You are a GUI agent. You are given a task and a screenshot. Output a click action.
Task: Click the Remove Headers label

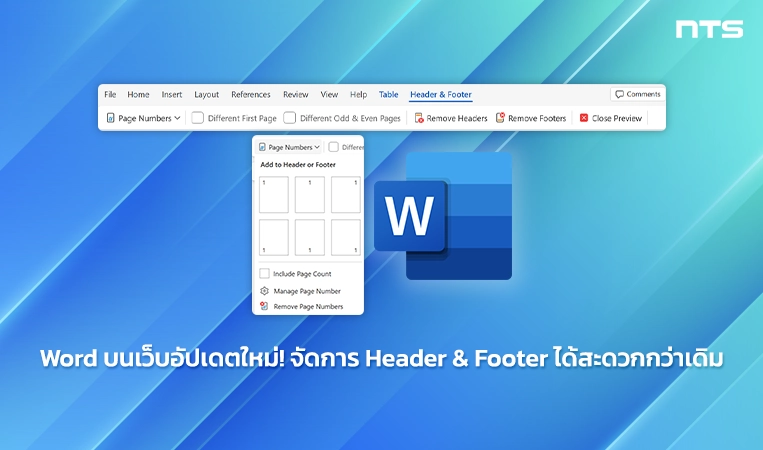457,118
